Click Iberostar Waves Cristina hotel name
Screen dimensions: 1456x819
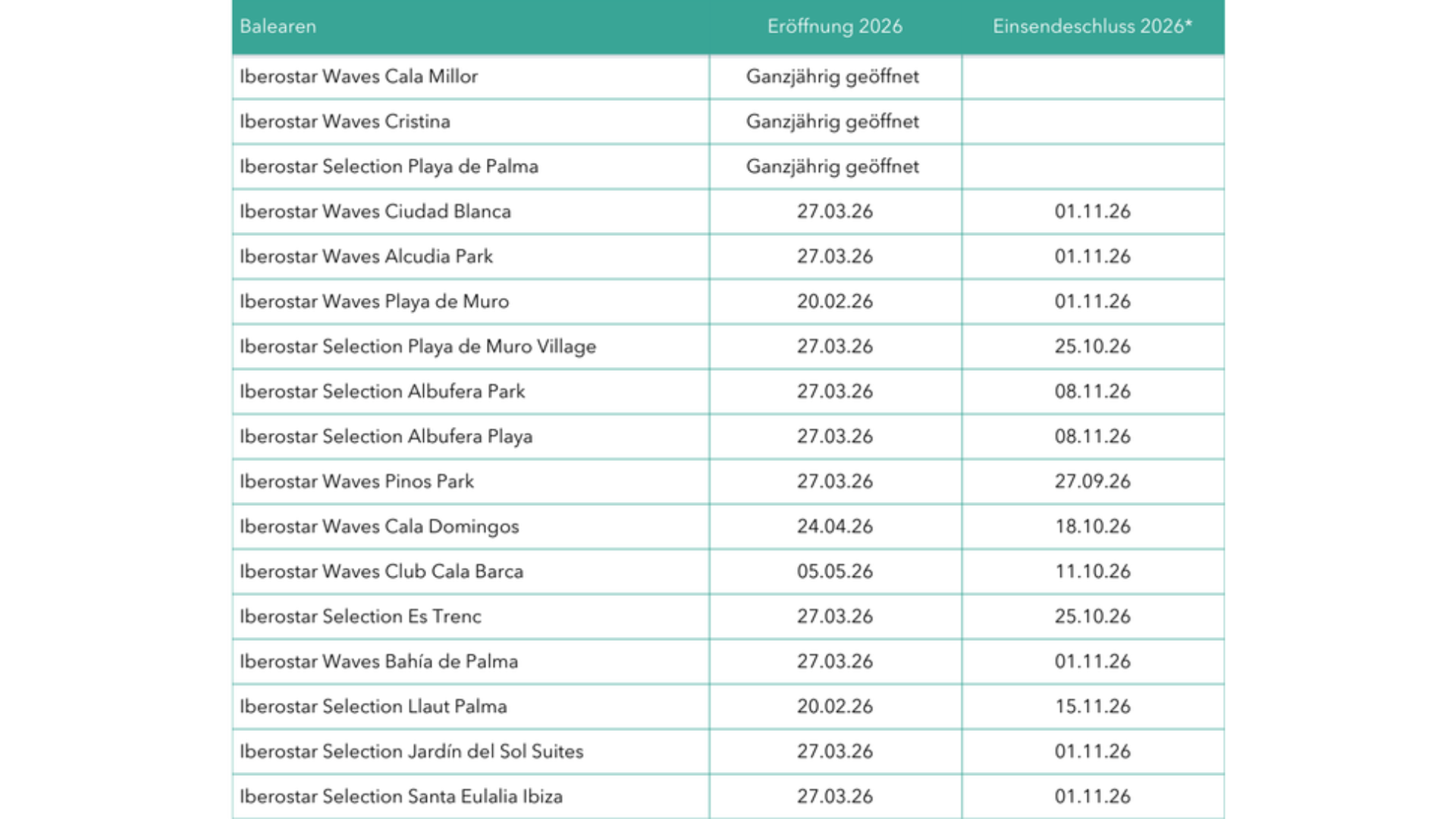click(345, 121)
